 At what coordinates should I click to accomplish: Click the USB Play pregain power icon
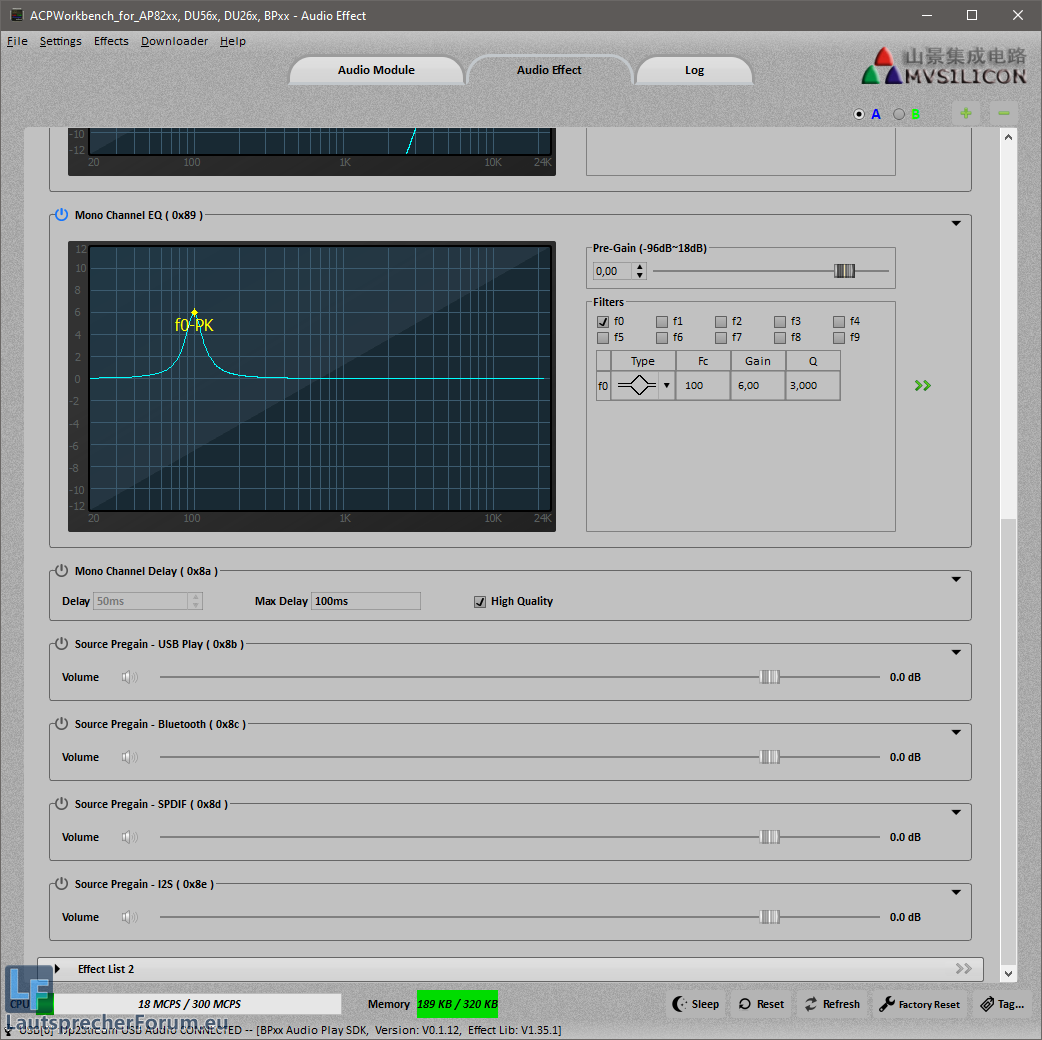[x=61, y=644]
